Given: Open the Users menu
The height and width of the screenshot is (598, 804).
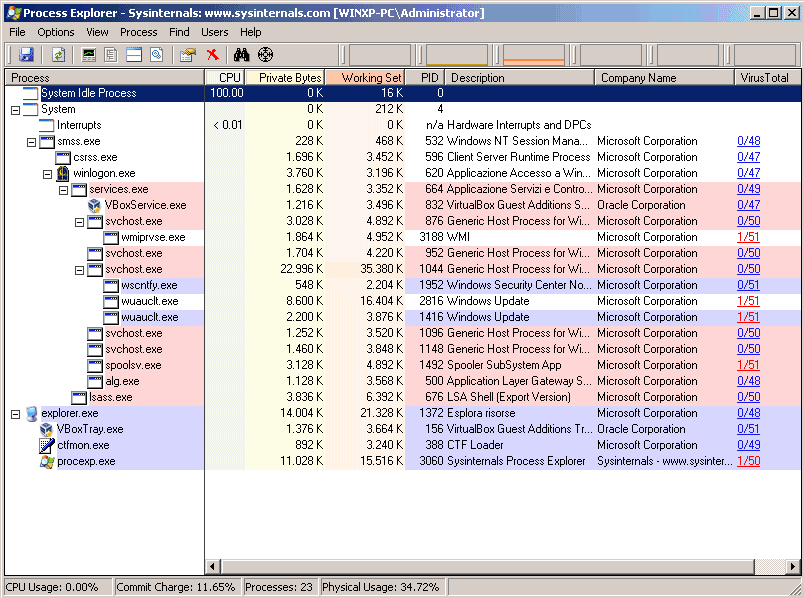Looking at the screenshot, I should 214,32.
